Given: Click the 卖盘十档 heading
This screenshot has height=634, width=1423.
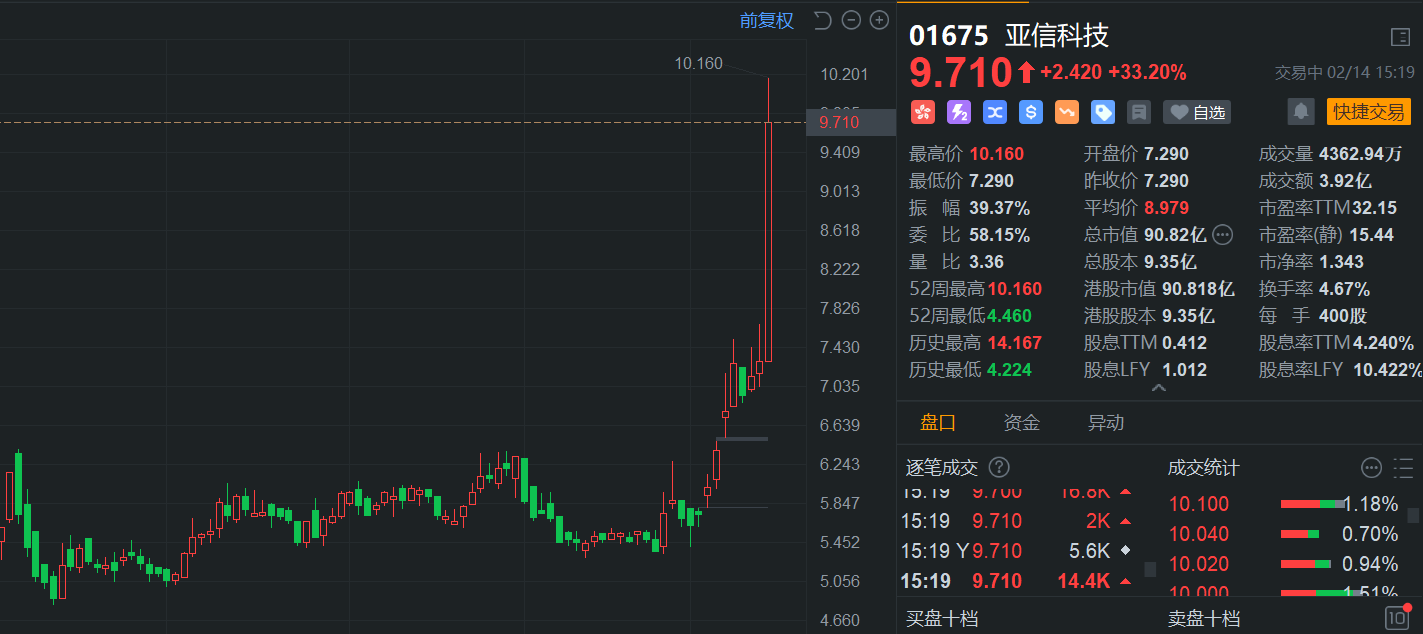Looking at the screenshot, I should pos(1204,618).
